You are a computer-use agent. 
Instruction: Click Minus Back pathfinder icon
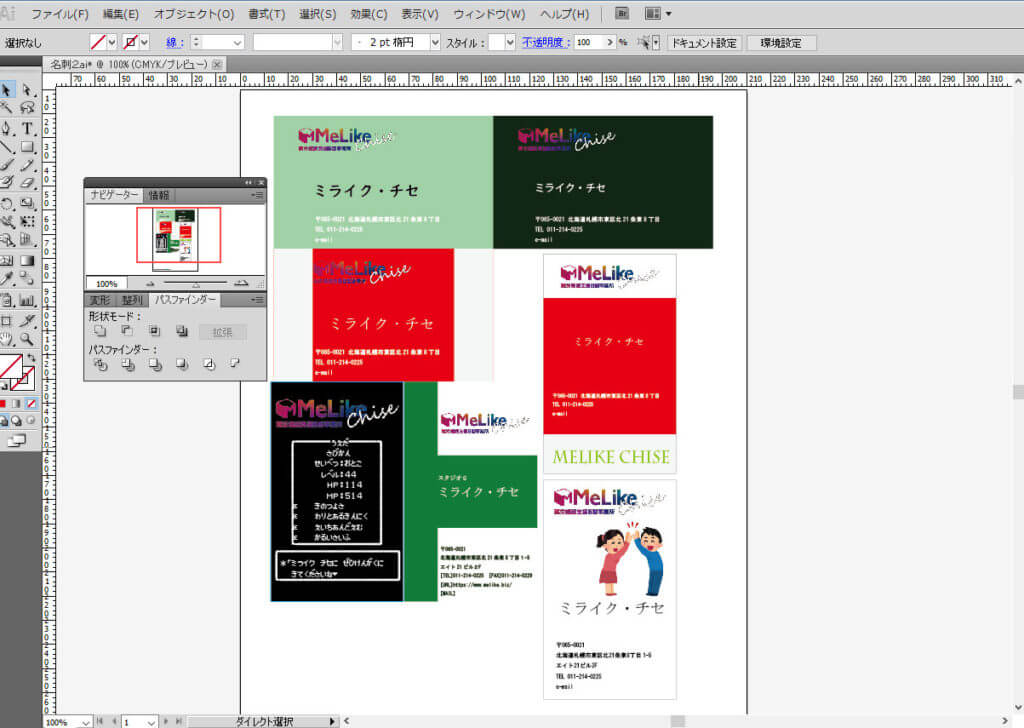click(x=234, y=363)
